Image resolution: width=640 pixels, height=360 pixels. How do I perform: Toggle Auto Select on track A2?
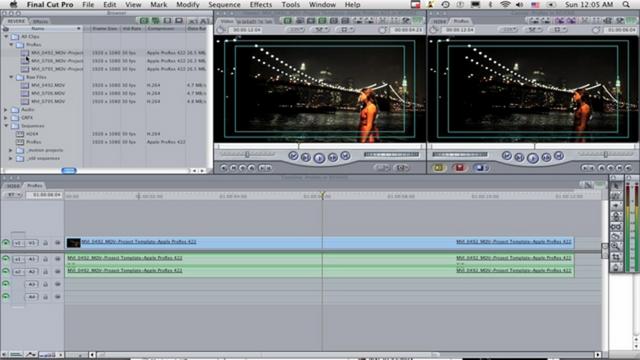coord(58,271)
